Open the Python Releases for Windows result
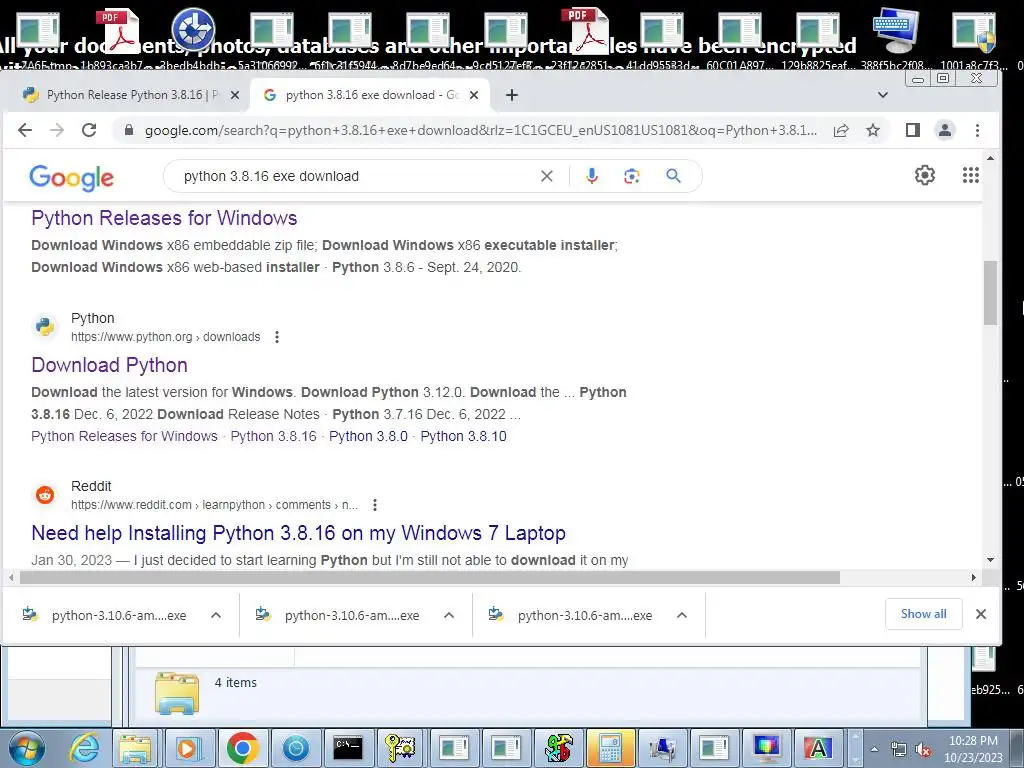 tap(164, 218)
